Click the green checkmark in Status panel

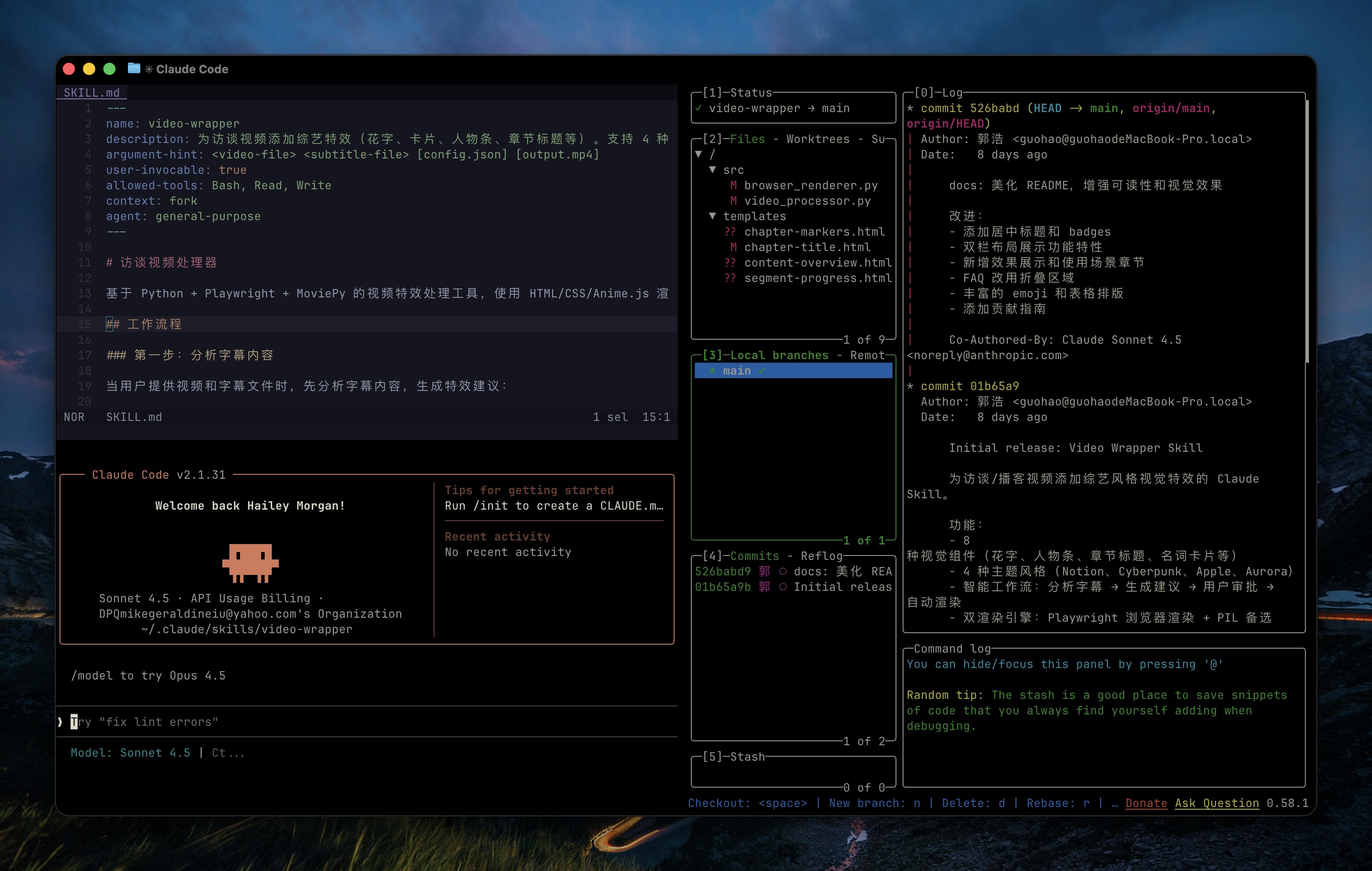click(698, 108)
